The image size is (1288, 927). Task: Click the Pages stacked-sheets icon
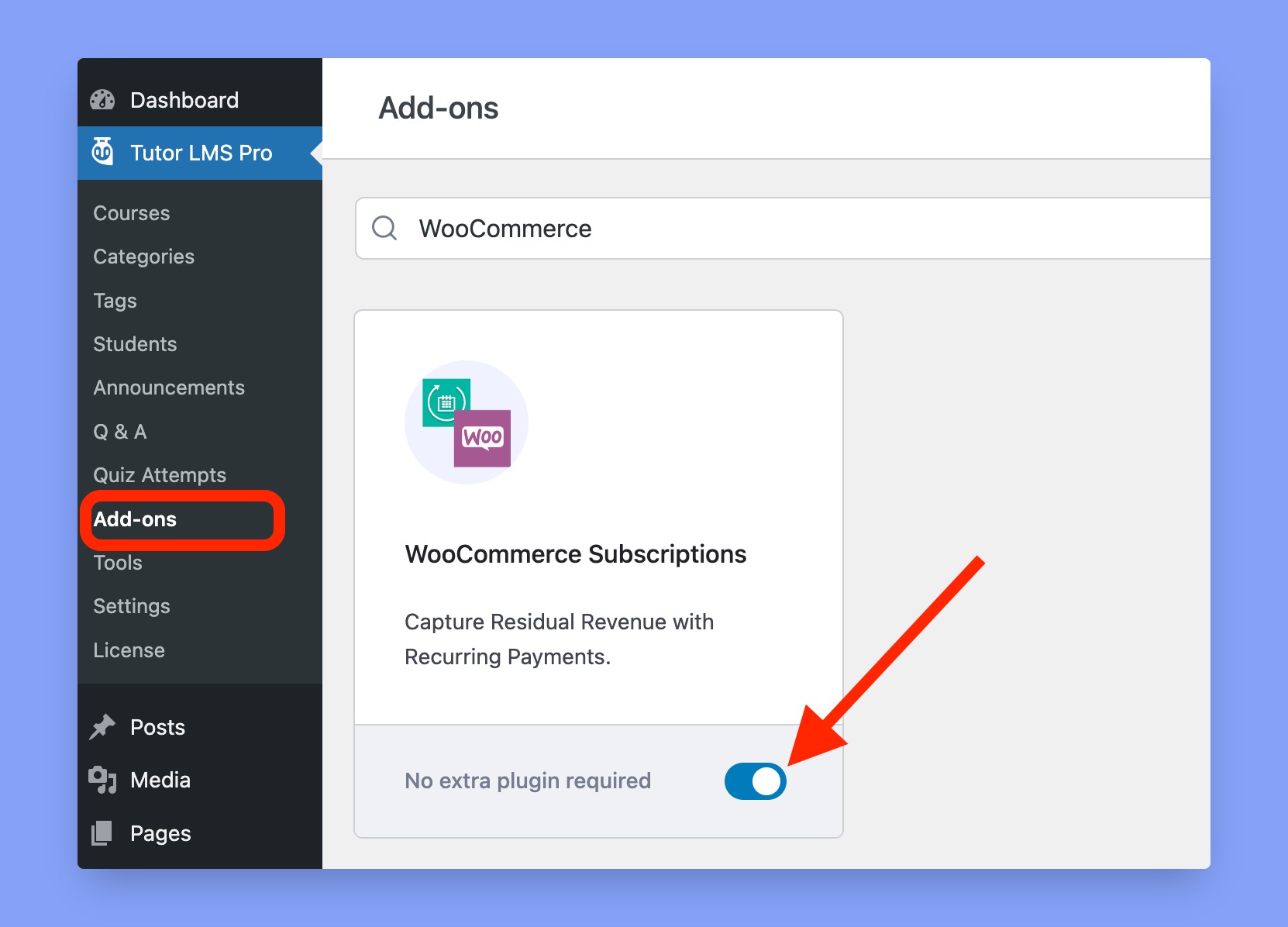pos(102,833)
